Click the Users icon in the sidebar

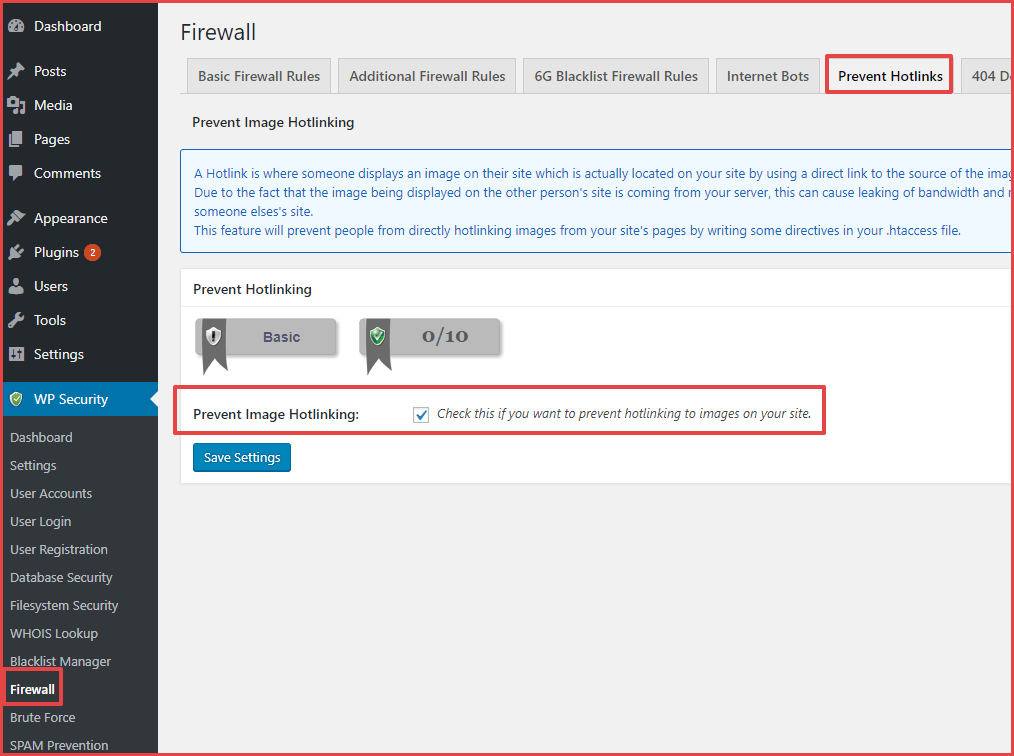point(15,285)
